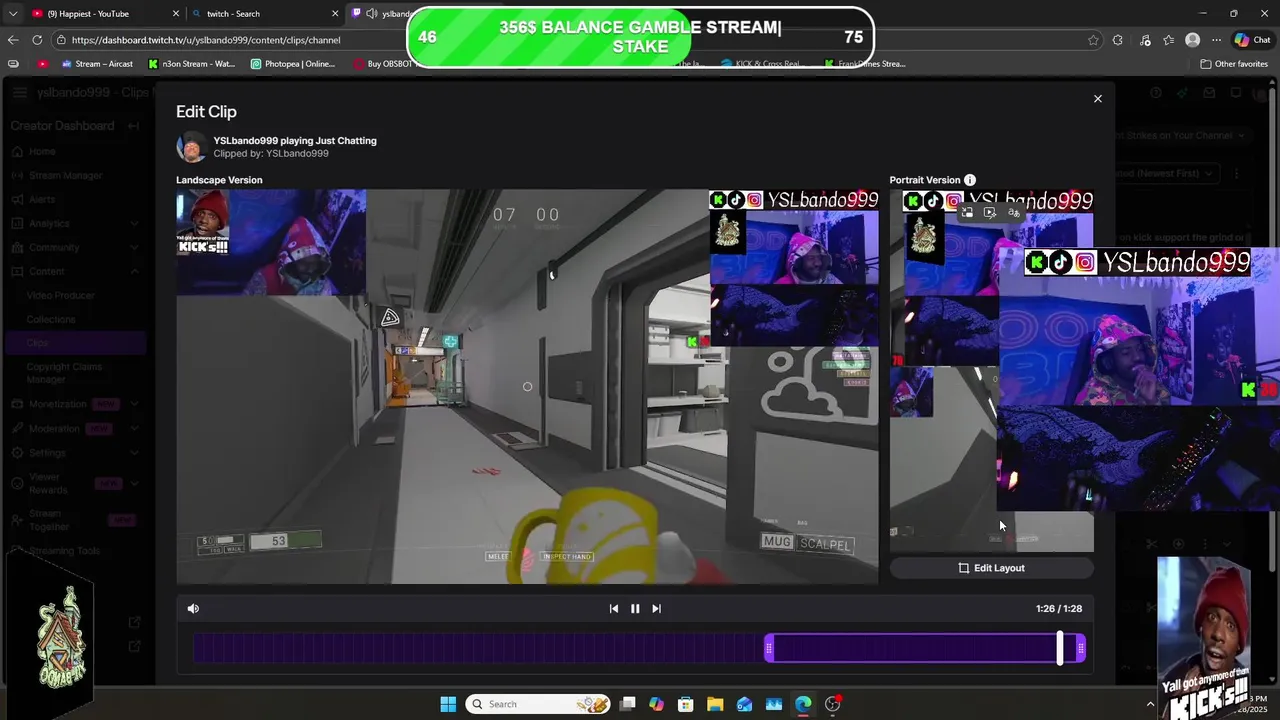Viewport: 1280px width, 720px height.
Task: Open the browser extensions icon
Action: pos(1118,40)
